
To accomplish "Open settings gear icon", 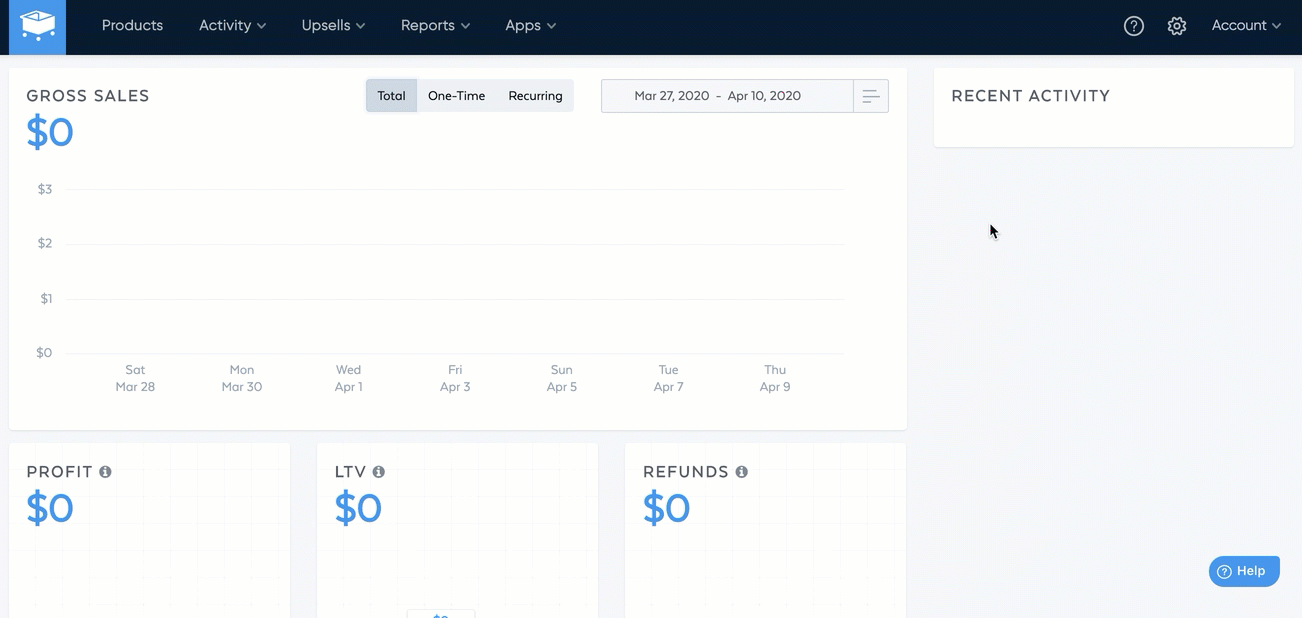I will (x=1176, y=26).
